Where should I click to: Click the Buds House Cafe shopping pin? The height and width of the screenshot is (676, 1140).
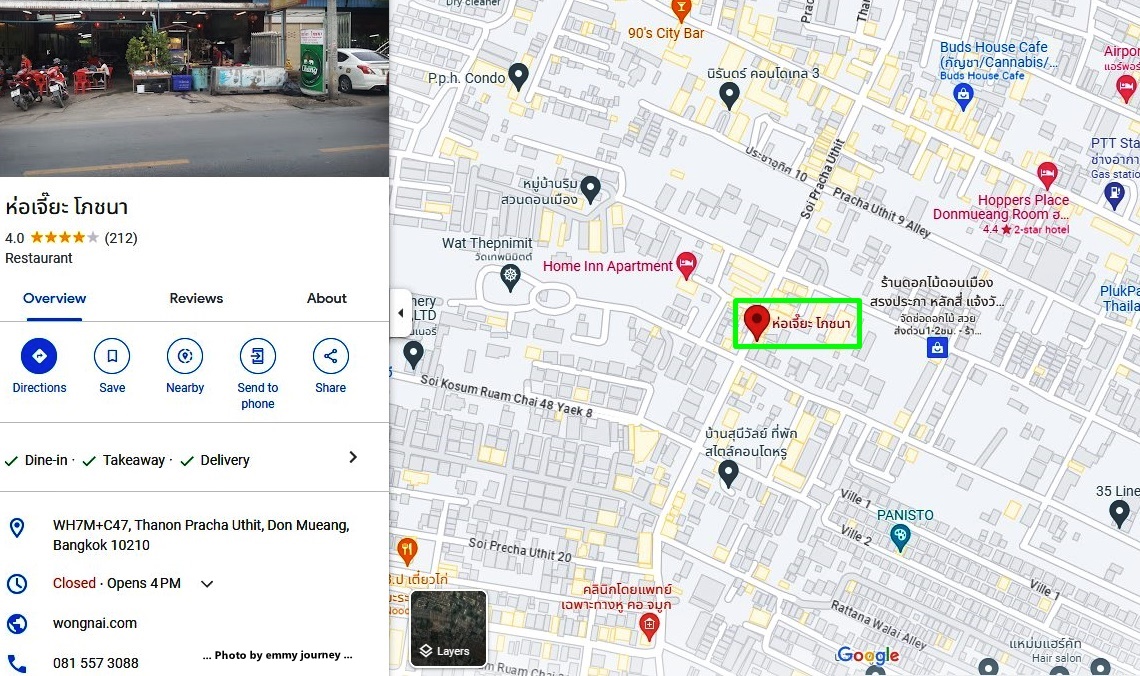coord(963,96)
